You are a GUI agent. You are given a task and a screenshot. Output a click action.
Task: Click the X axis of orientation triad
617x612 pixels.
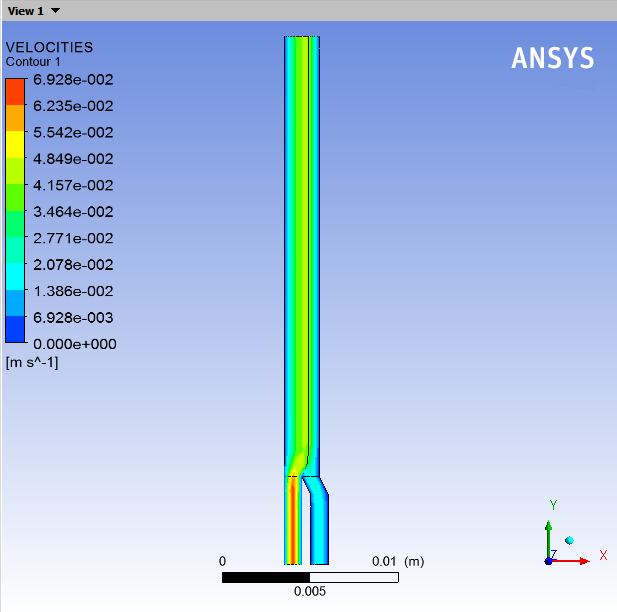click(x=569, y=560)
